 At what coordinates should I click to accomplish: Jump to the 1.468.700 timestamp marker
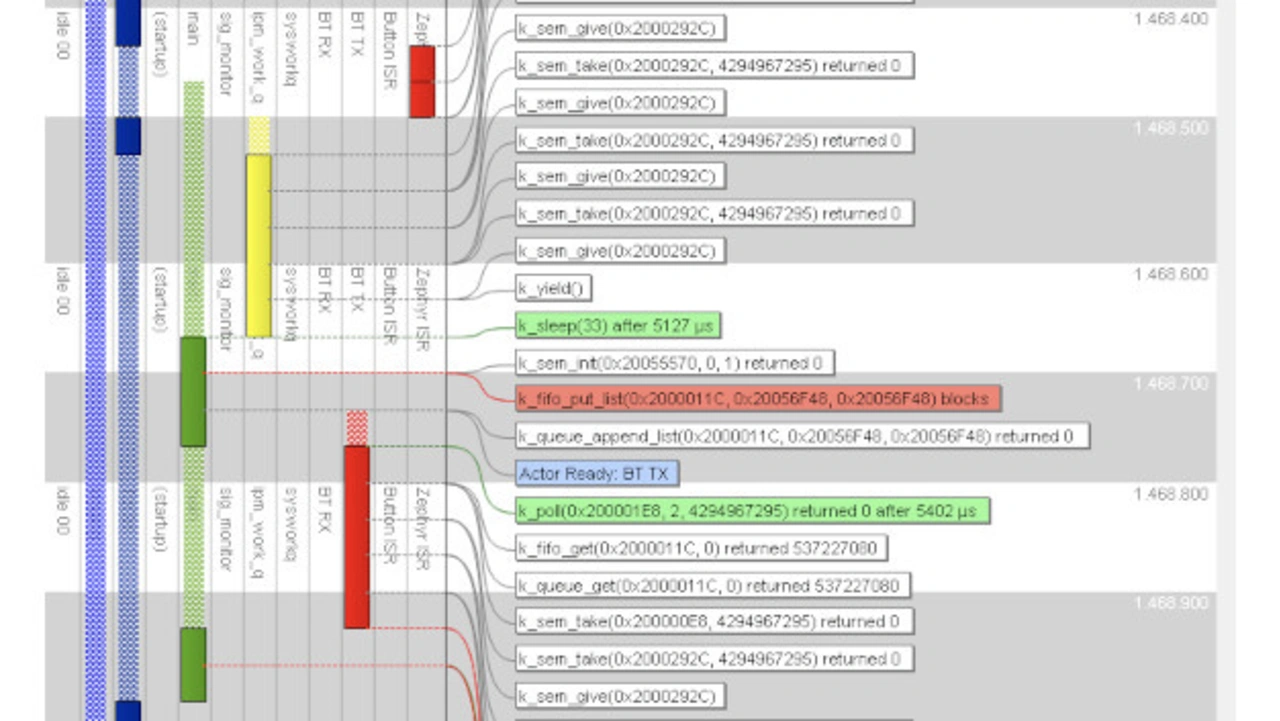pos(1170,384)
